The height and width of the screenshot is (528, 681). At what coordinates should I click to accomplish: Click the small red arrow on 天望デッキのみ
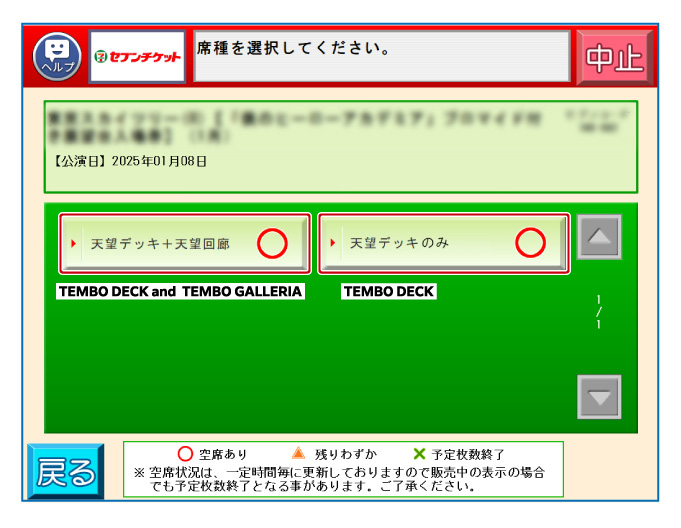point(332,243)
